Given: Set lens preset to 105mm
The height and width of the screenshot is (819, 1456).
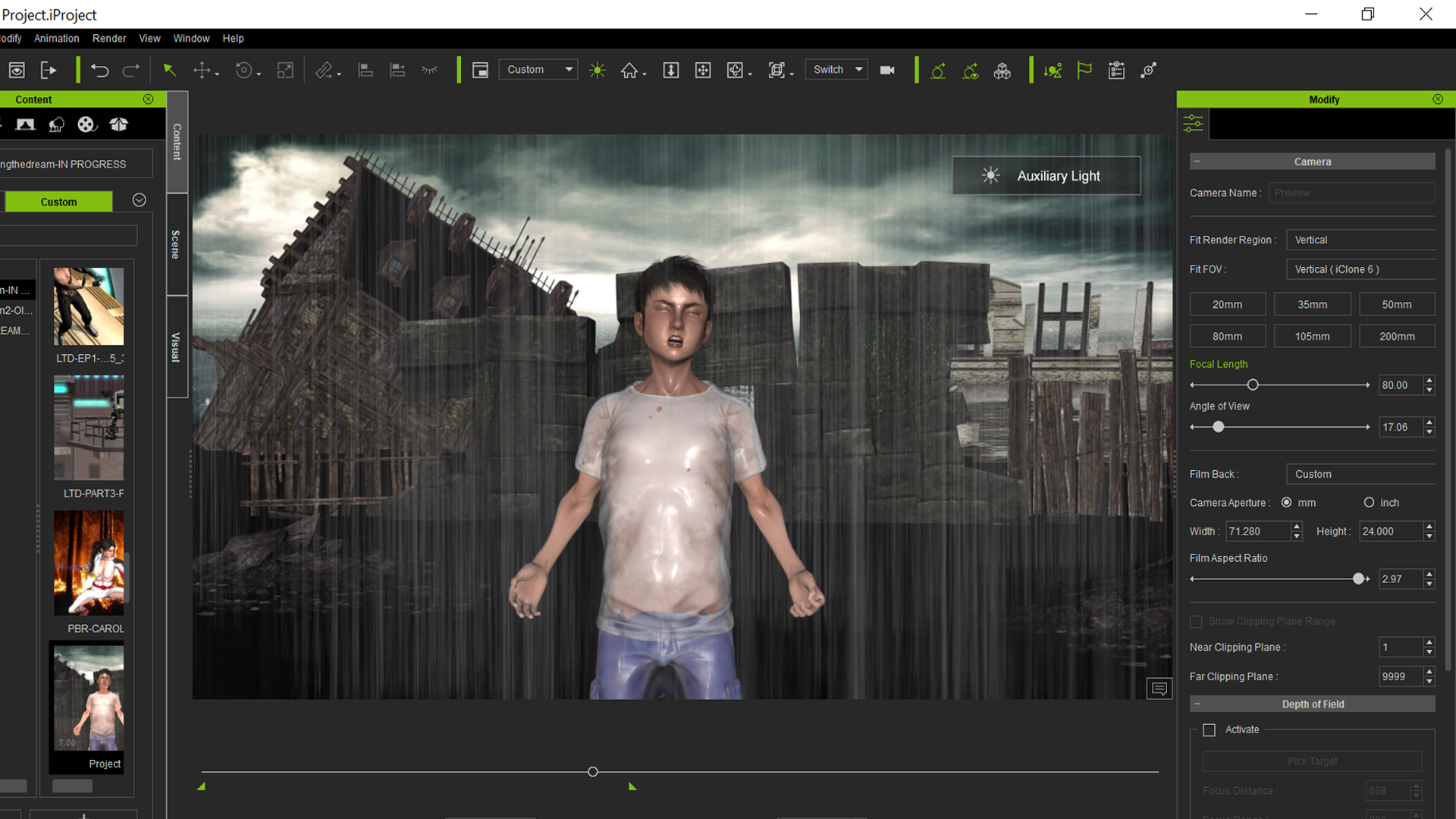Looking at the screenshot, I should (x=1312, y=336).
